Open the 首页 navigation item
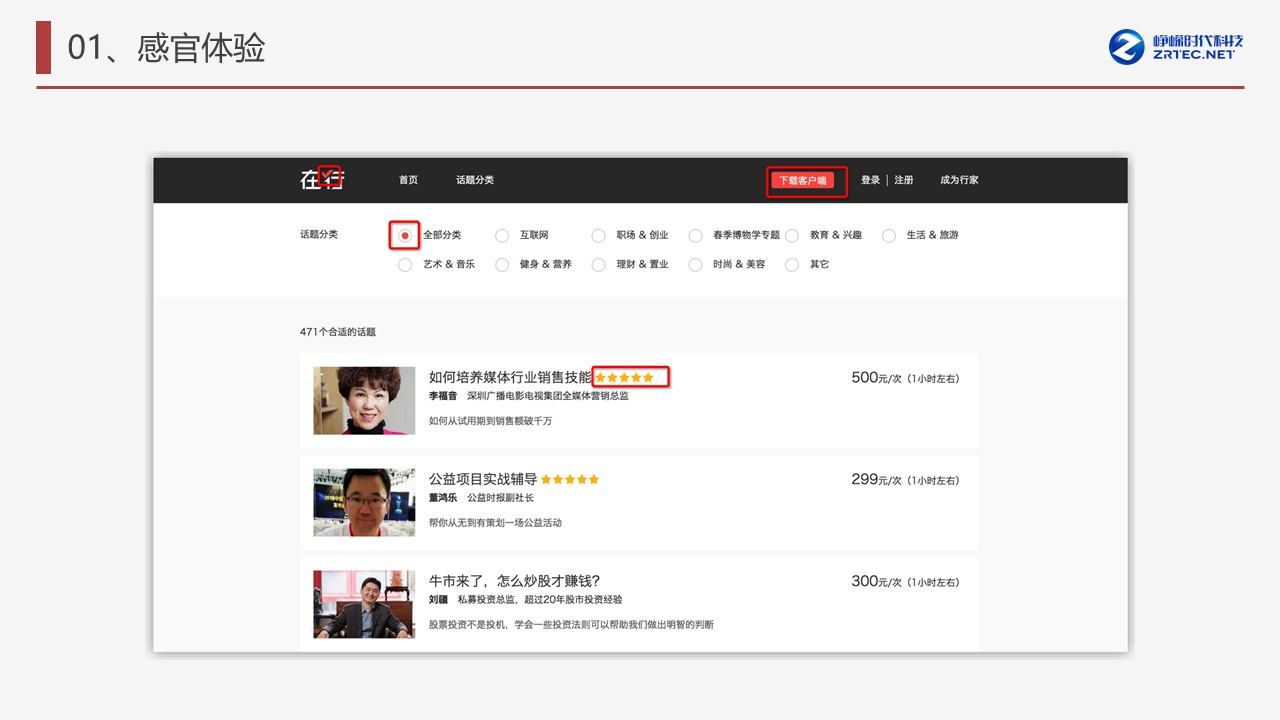This screenshot has height=720, width=1280. (x=408, y=180)
